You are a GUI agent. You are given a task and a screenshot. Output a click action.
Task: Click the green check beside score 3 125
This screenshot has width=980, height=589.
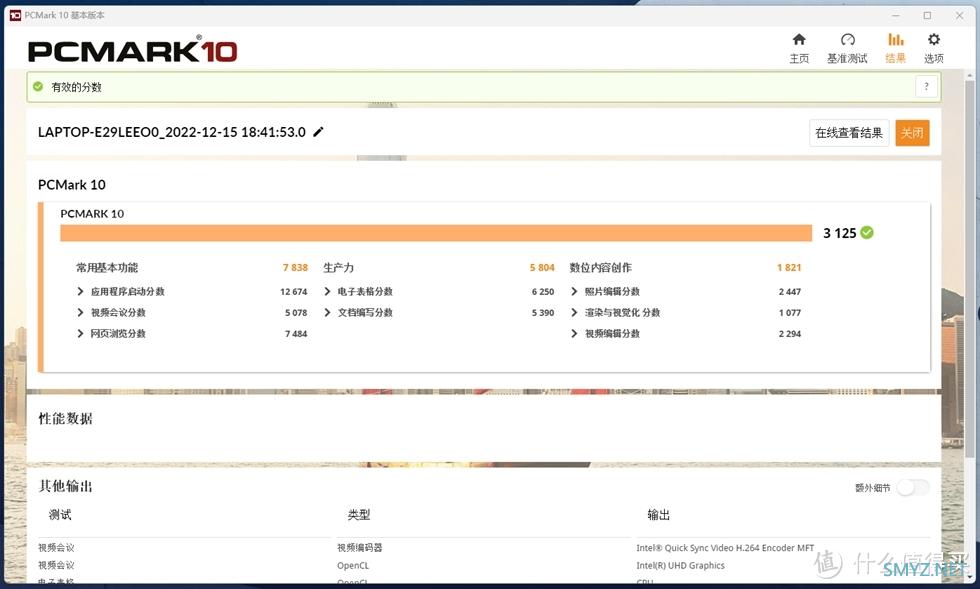pos(867,233)
